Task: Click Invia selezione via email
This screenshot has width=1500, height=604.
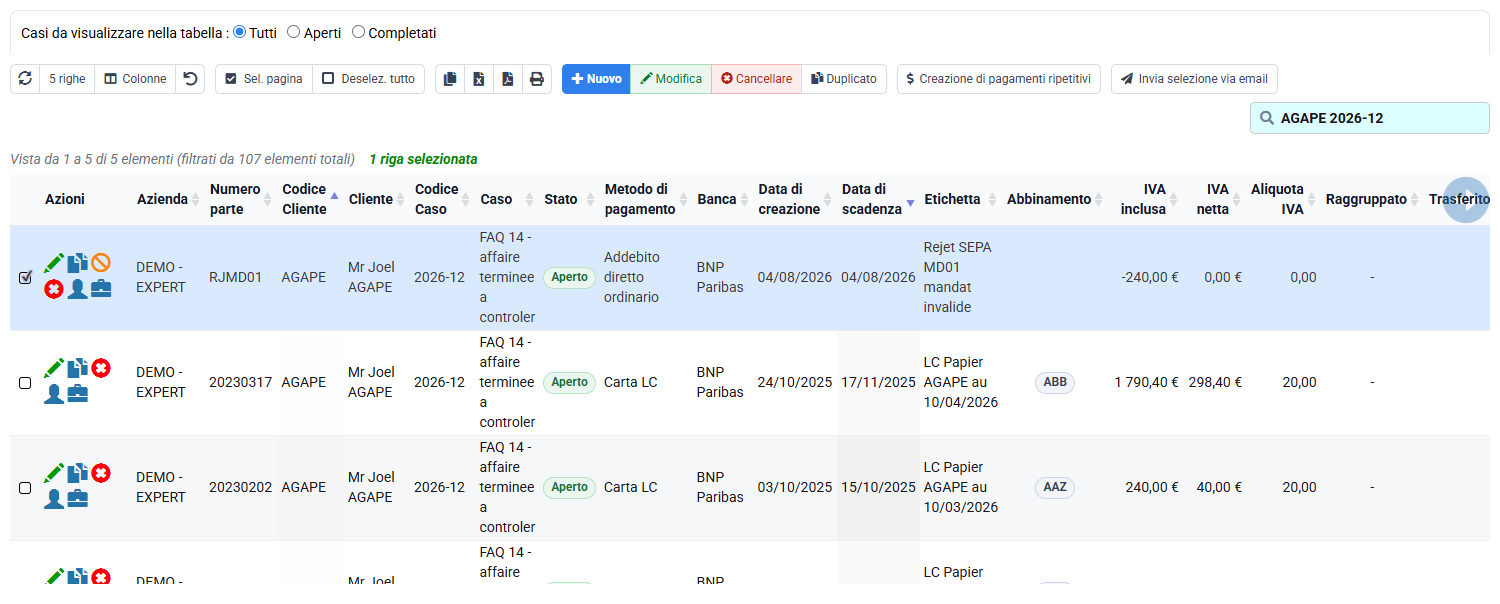Action: (1194, 79)
